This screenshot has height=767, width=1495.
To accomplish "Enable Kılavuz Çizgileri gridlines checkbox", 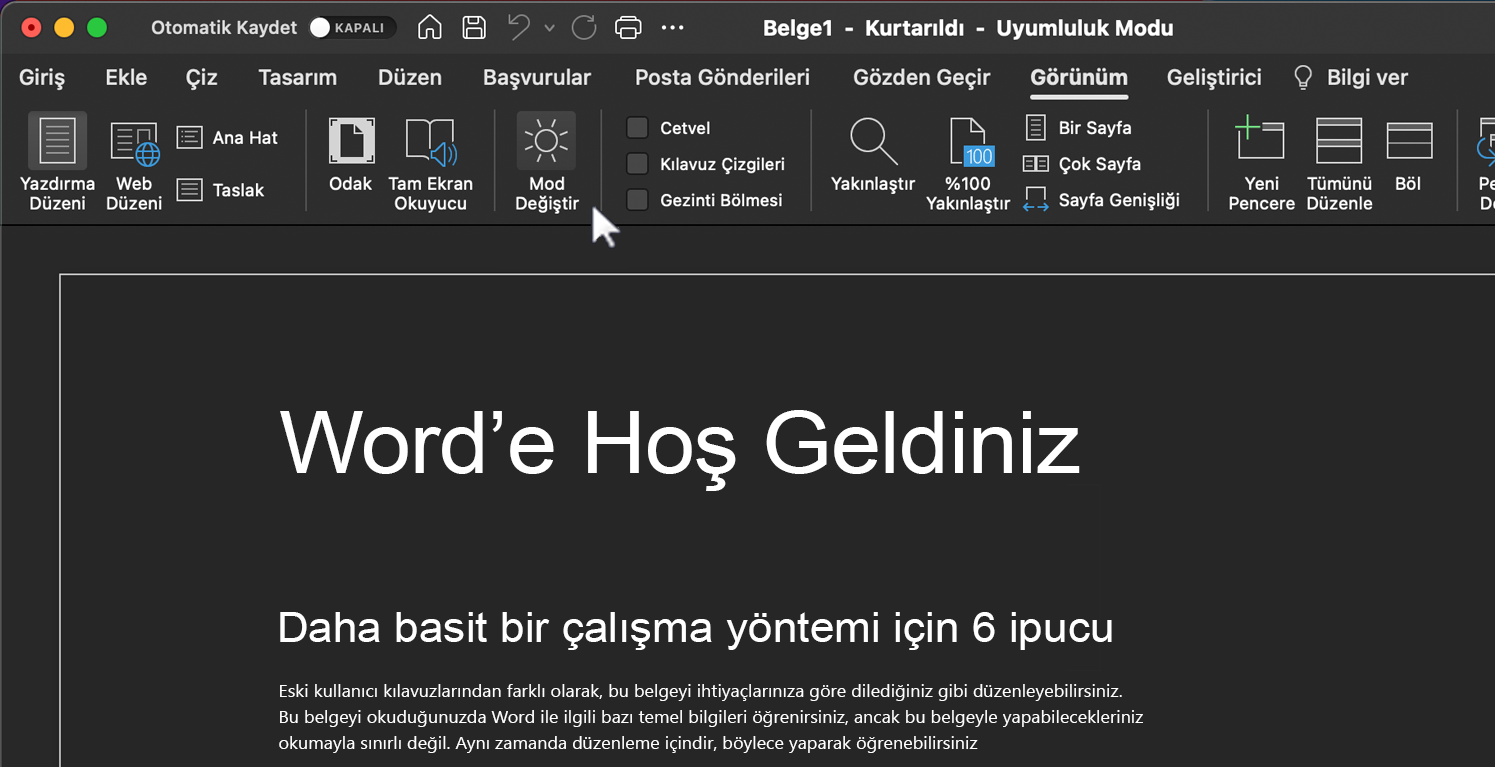I will 637,164.
